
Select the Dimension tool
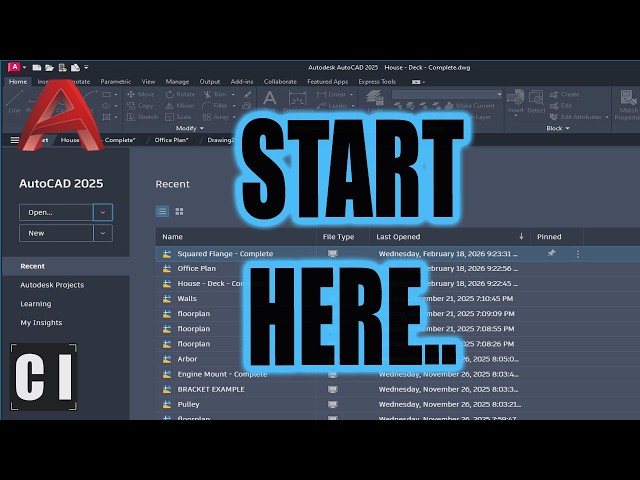298,101
